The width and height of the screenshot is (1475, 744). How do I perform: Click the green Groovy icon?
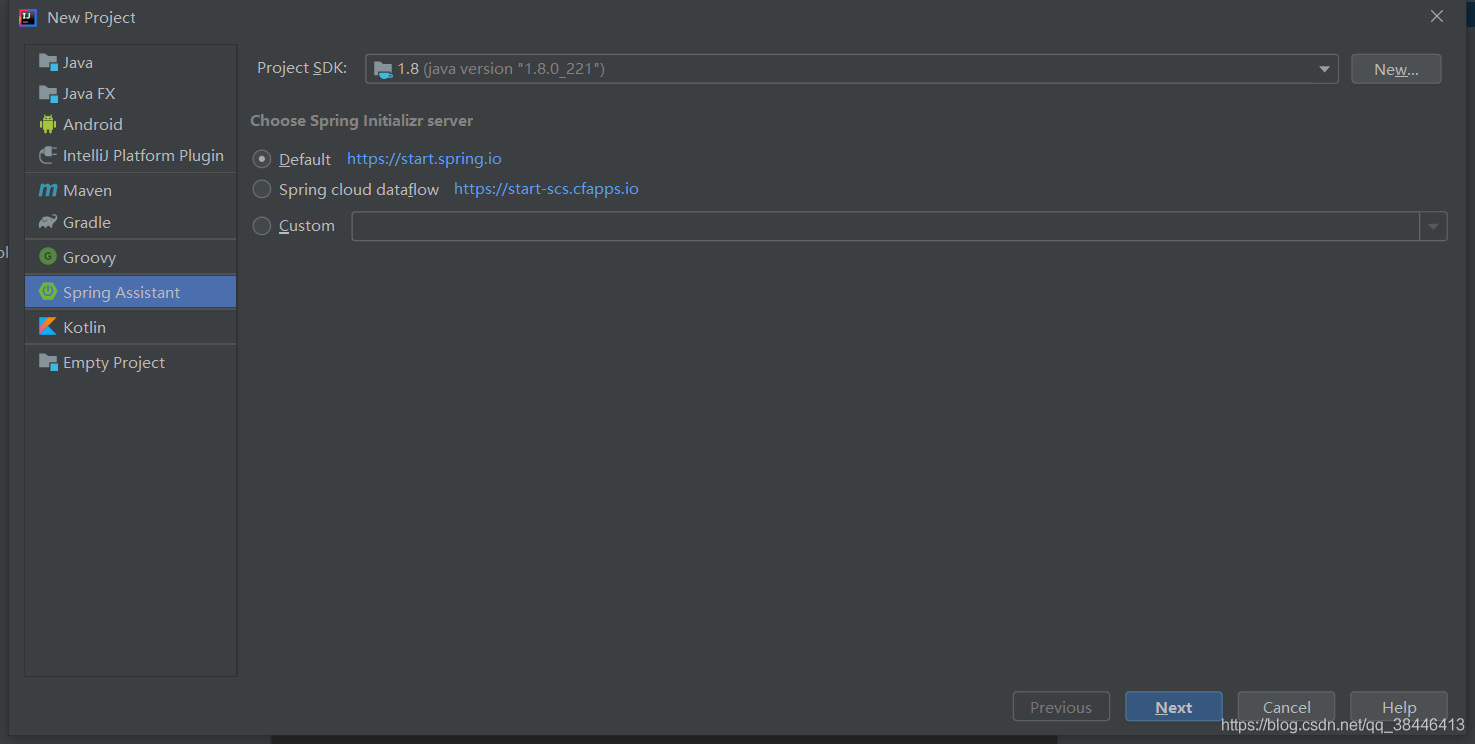point(48,257)
